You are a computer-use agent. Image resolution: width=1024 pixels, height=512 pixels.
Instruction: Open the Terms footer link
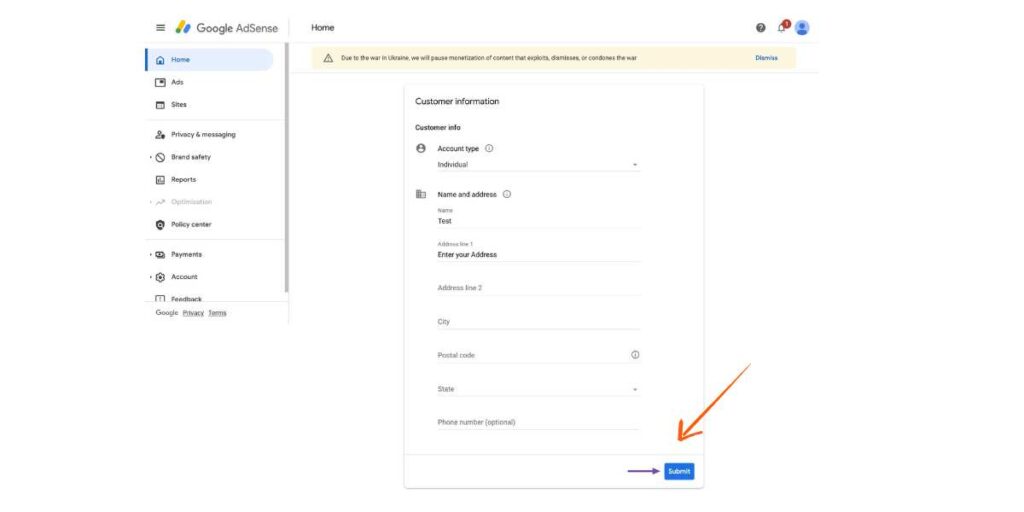(217, 313)
